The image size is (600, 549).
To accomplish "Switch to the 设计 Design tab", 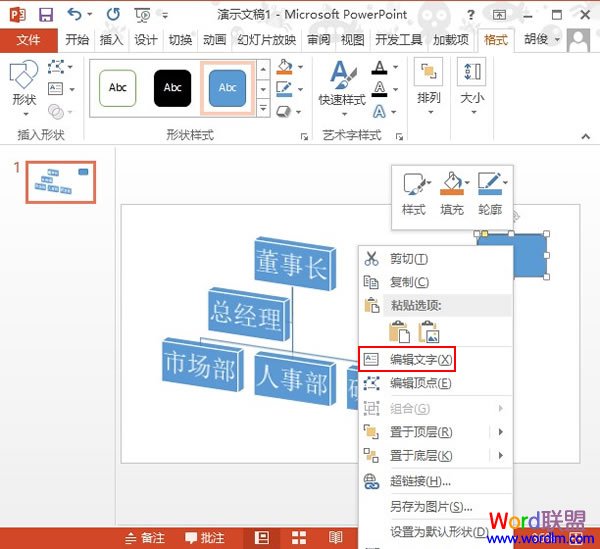I will point(145,39).
